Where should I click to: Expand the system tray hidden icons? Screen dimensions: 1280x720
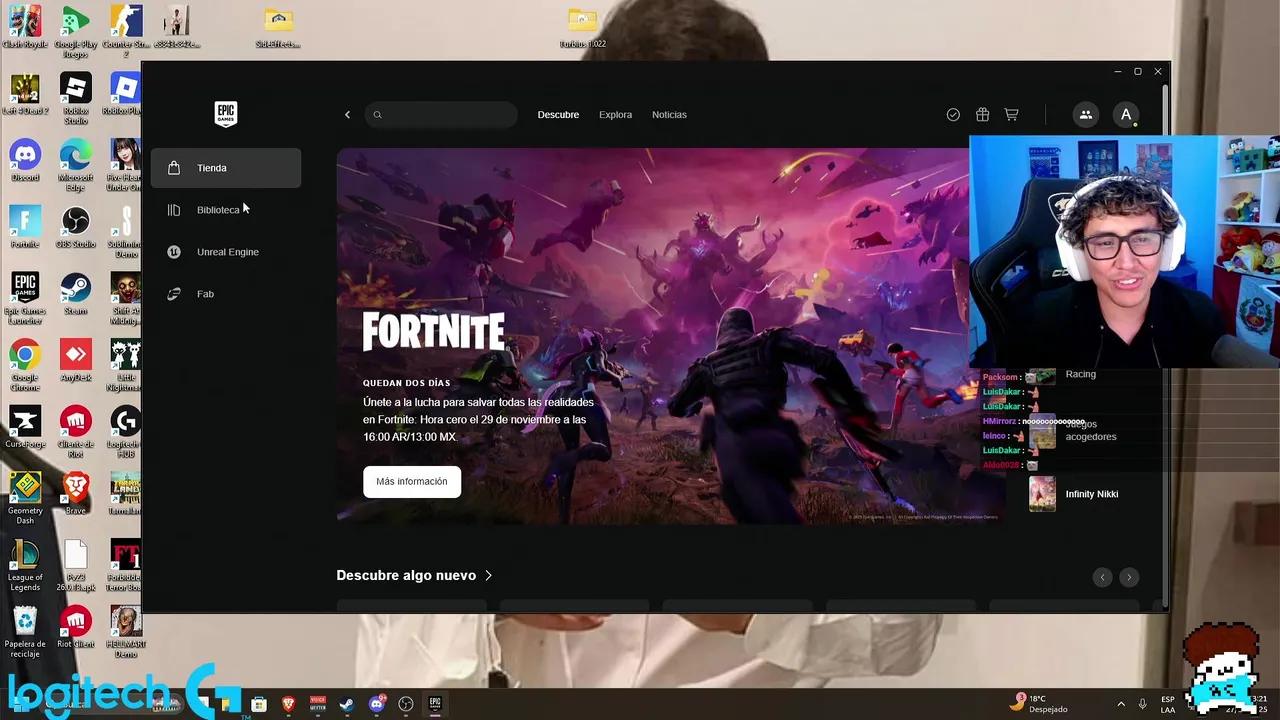click(x=1121, y=704)
